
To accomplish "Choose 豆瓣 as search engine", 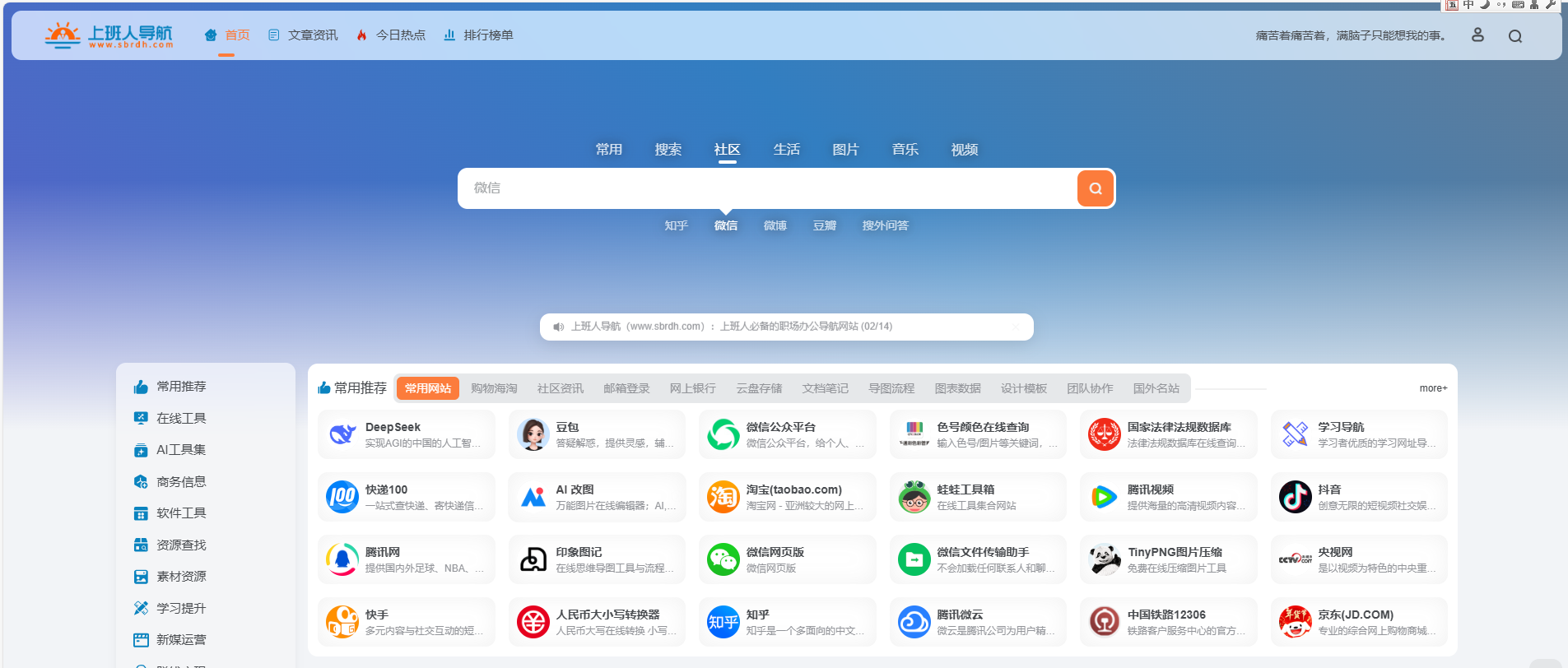I will click(825, 225).
